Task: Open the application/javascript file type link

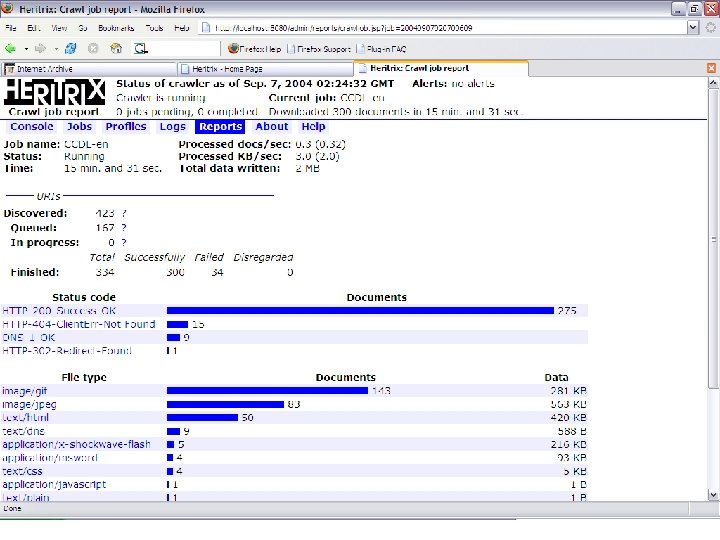Action: (54, 484)
